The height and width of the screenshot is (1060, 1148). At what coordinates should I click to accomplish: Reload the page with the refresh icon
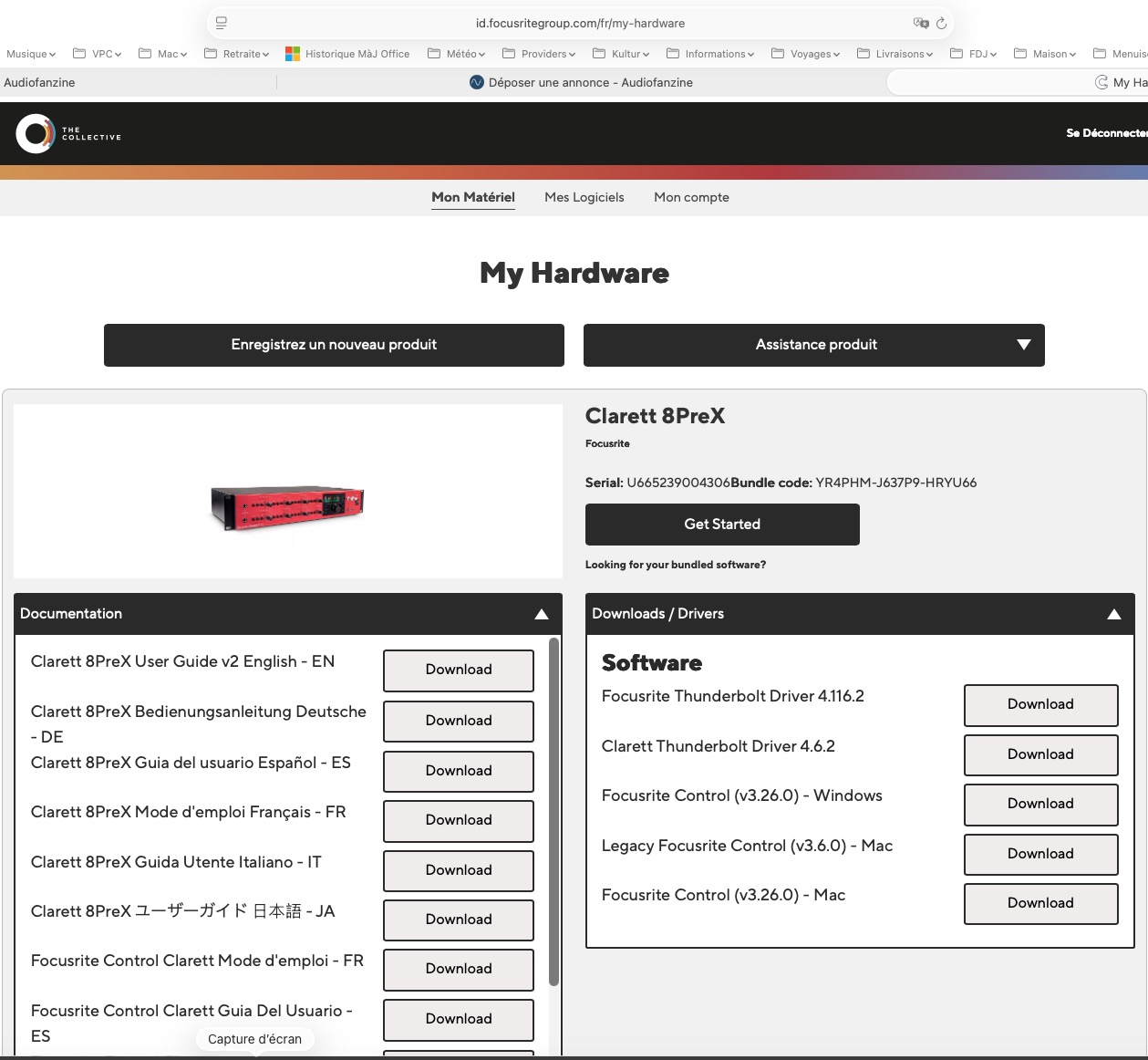click(x=942, y=23)
